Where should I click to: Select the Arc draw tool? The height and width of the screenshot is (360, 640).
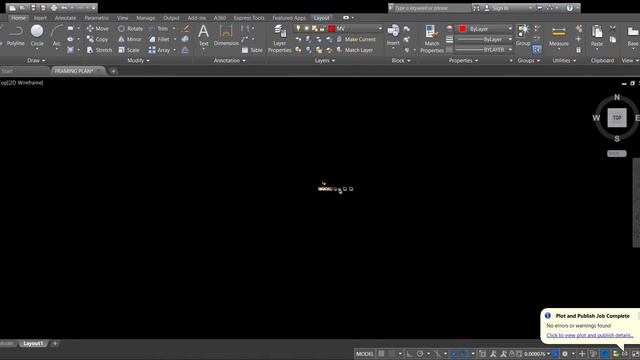[57, 36]
